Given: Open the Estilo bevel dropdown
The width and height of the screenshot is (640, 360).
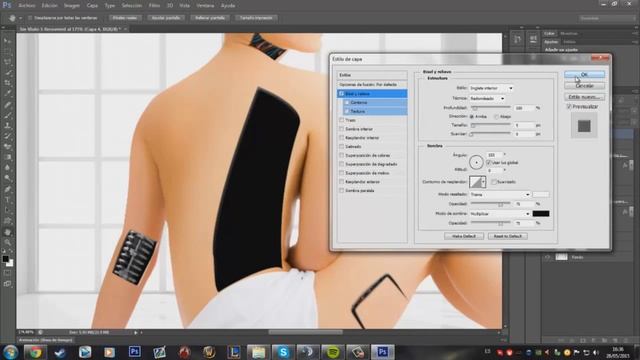Looking at the screenshot, I should (491, 88).
